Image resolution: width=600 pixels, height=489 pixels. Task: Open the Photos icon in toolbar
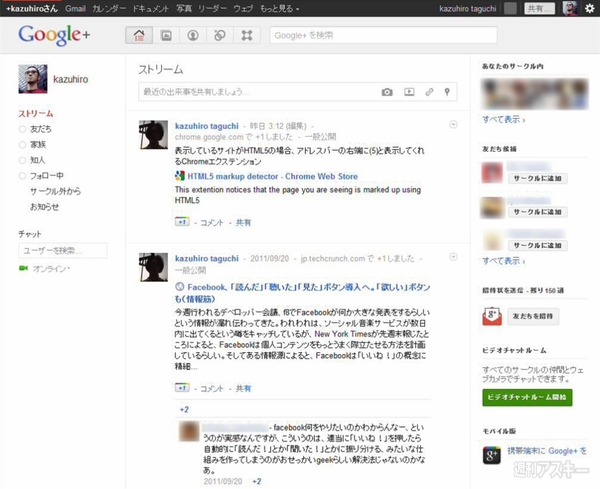(166, 36)
